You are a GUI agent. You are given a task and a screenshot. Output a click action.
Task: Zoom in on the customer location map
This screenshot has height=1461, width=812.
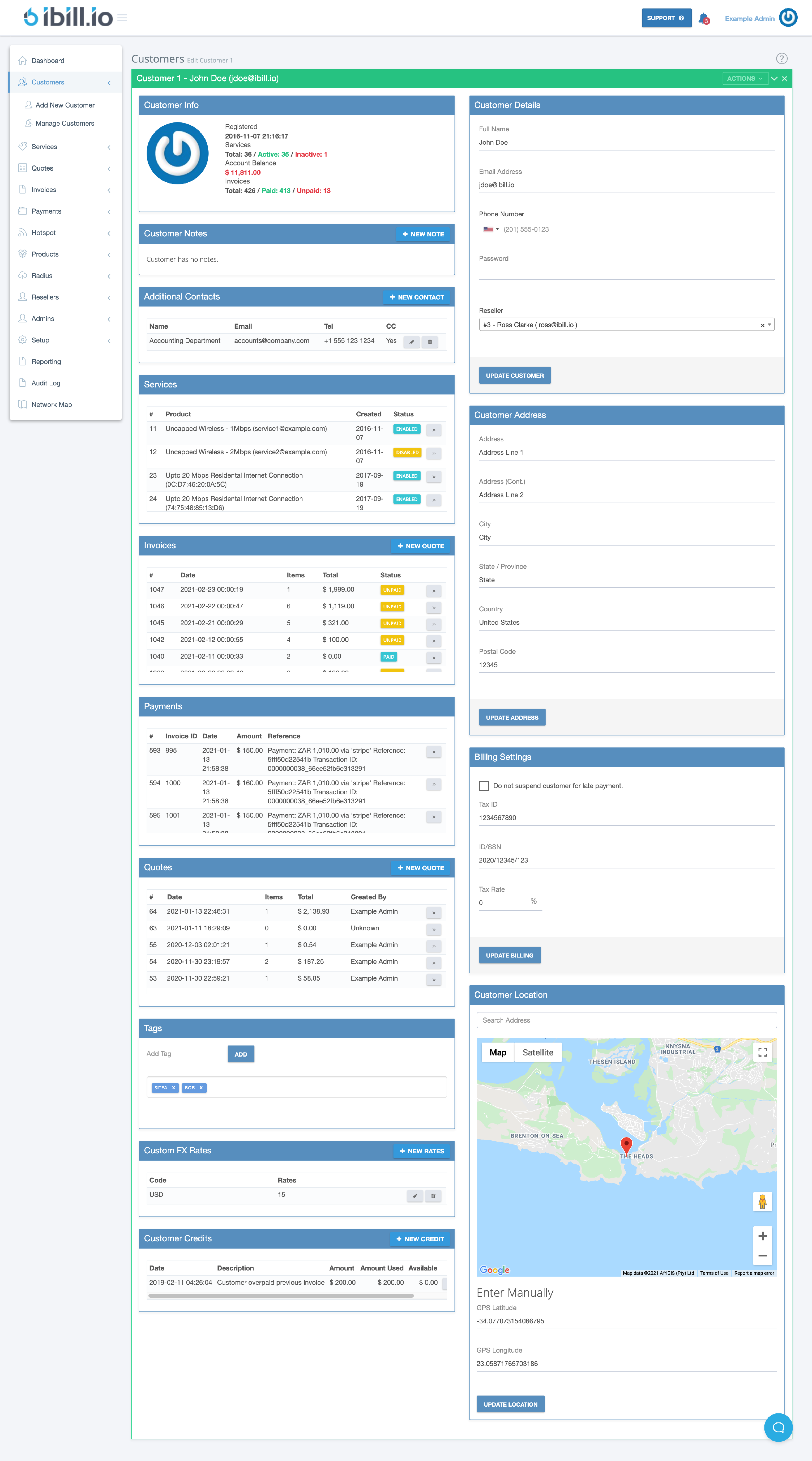(x=762, y=1236)
